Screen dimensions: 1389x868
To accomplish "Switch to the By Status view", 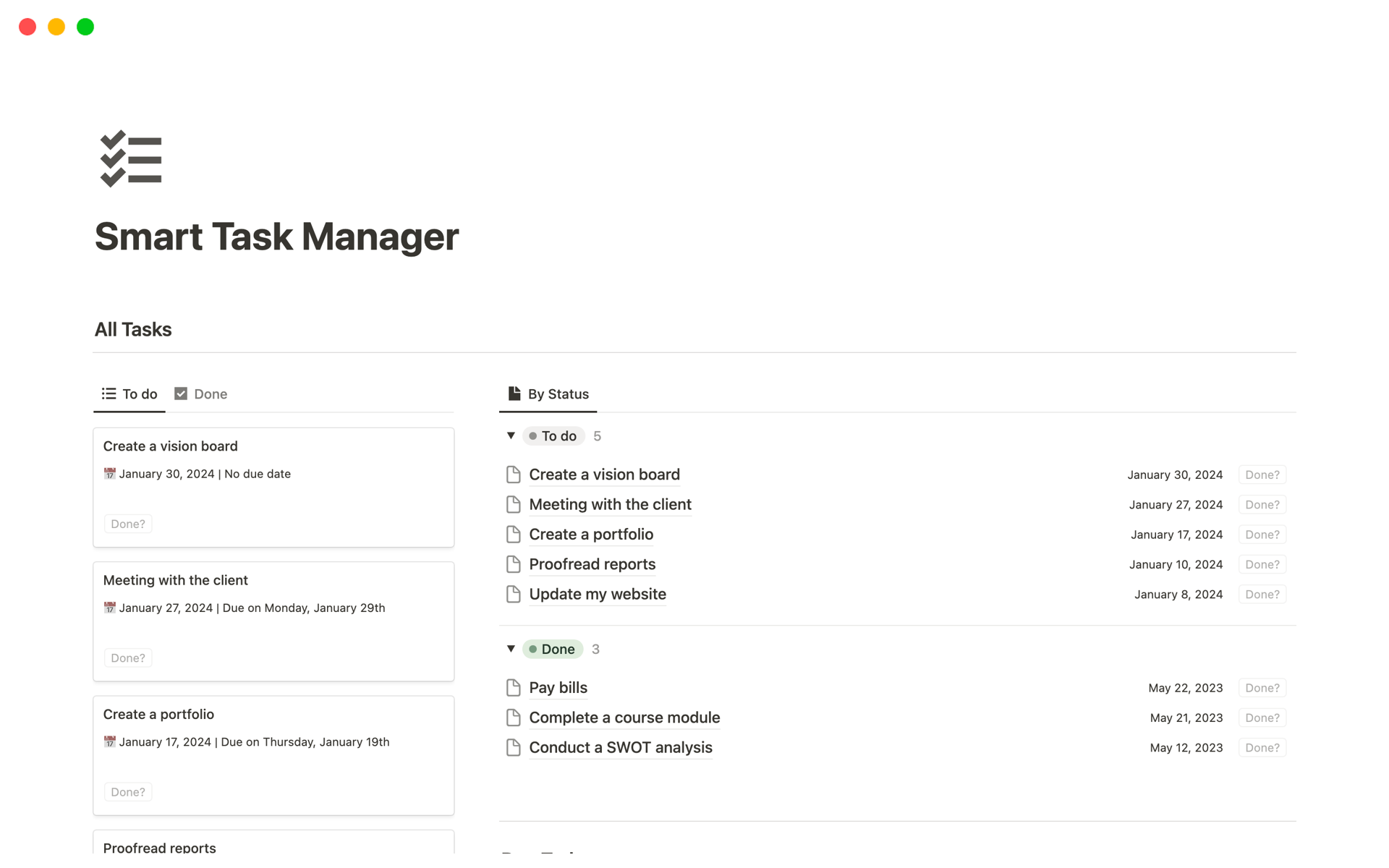I will pos(558,393).
